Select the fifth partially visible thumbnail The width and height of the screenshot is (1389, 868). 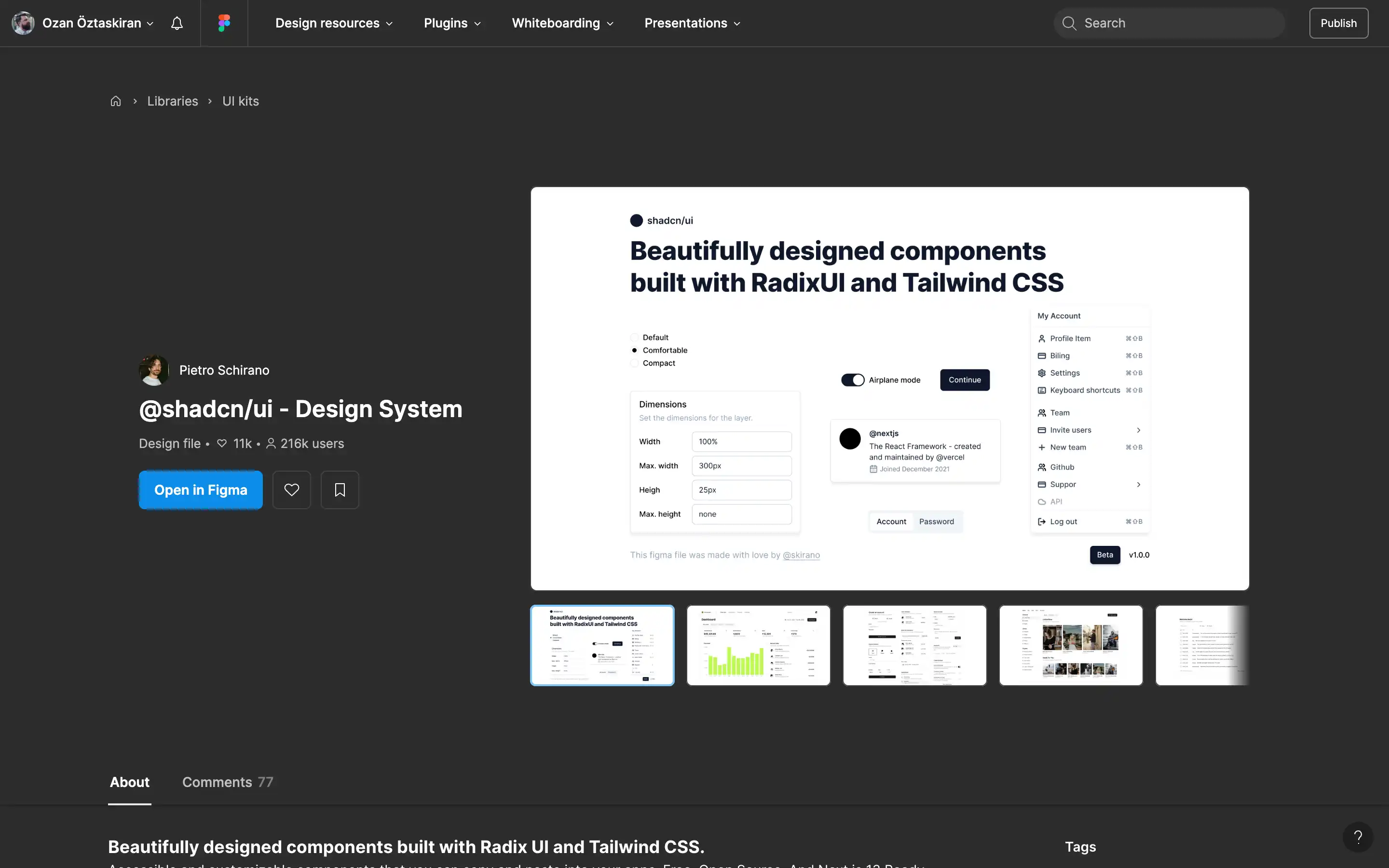point(1202,645)
